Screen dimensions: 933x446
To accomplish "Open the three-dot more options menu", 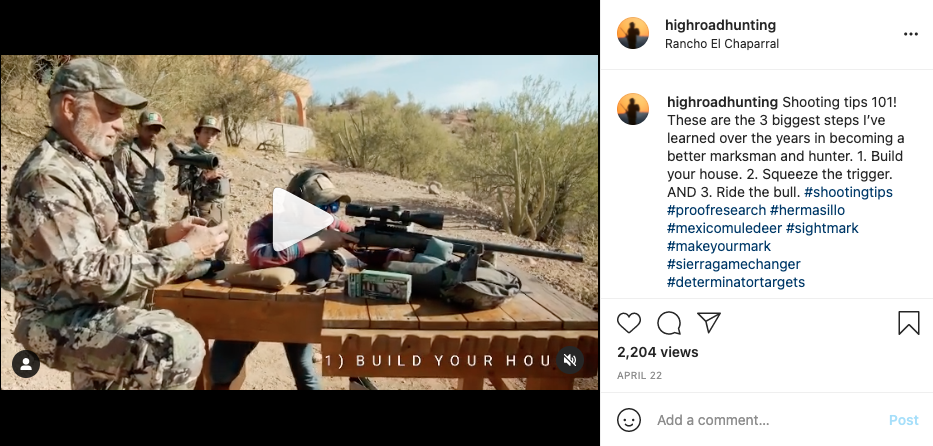I will coord(910,34).
